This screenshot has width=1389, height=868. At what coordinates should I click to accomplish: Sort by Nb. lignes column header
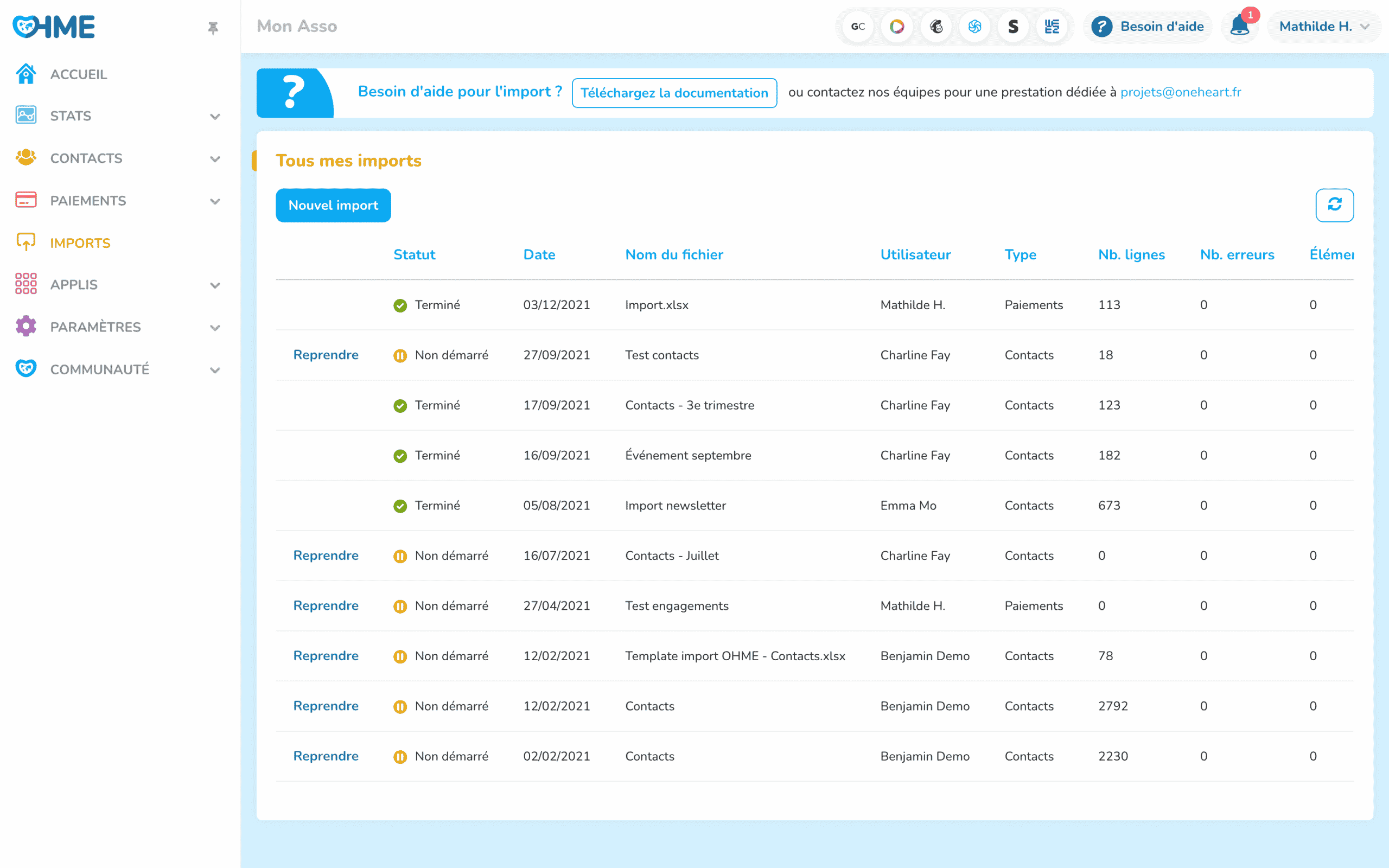[x=1131, y=254]
